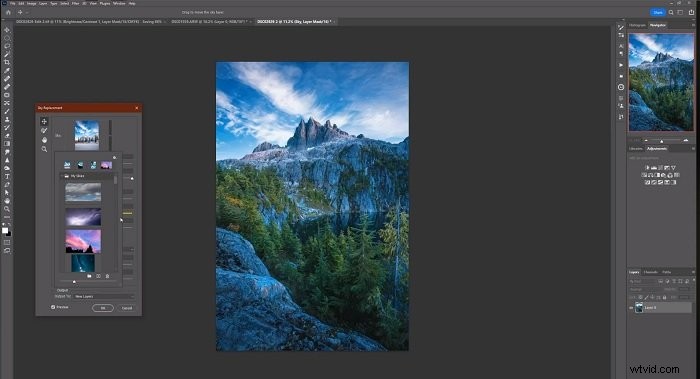The height and width of the screenshot is (379, 700).
Task: Click the foreground color swatch
Action: coord(5,230)
